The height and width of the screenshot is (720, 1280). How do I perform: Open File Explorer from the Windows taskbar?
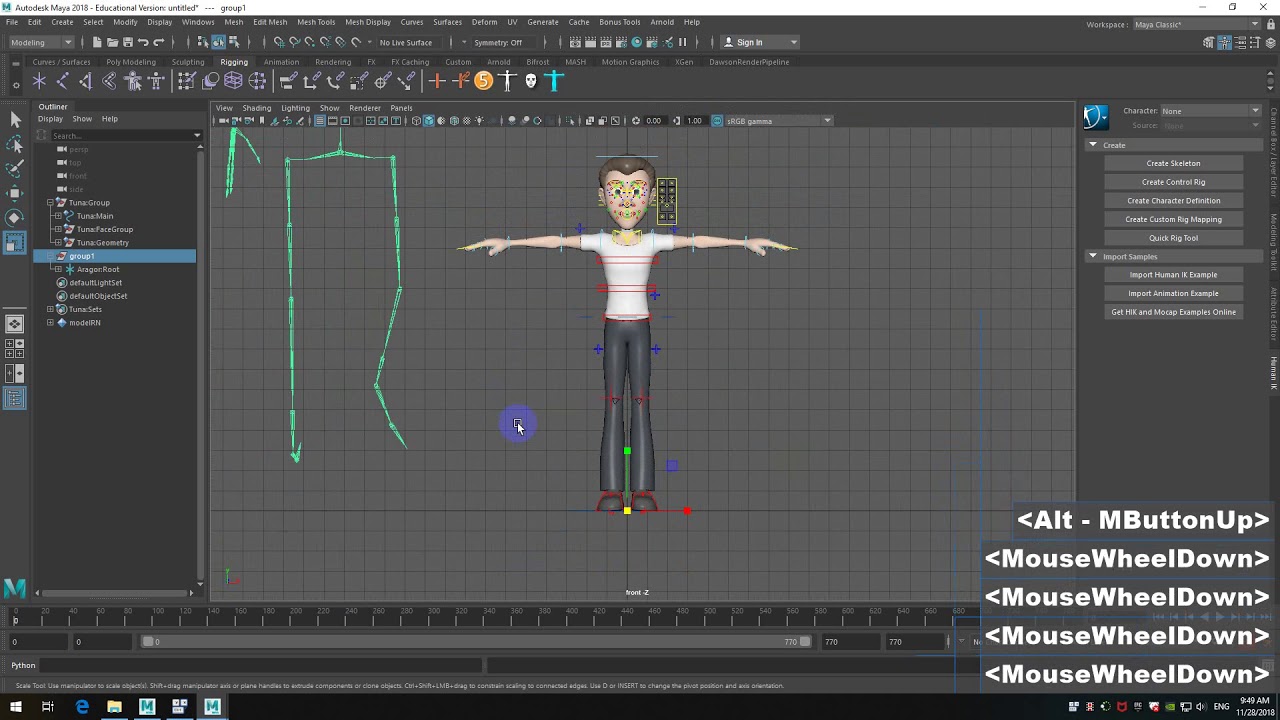pos(114,707)
